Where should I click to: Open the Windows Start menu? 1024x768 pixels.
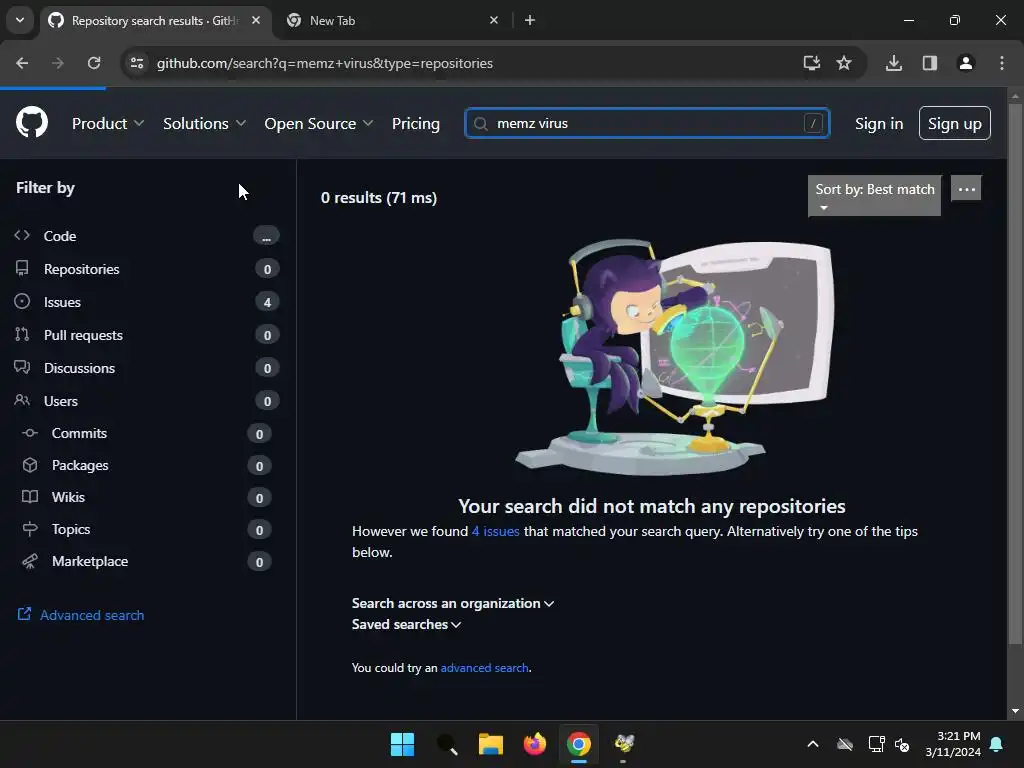pyautogui.click(x=402, y=744)
